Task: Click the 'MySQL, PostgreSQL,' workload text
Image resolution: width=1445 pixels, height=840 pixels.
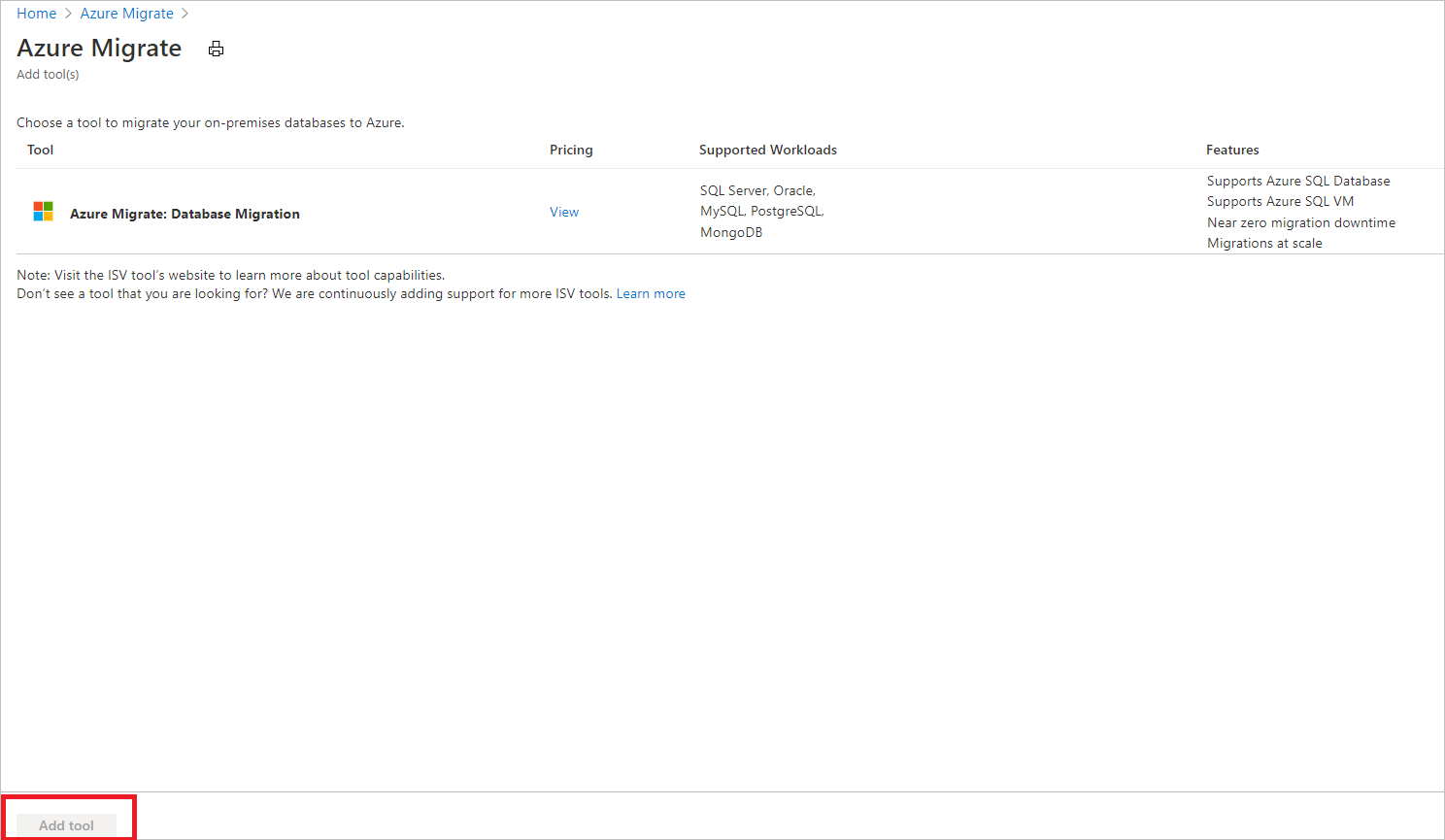Action: coord(762,211)
